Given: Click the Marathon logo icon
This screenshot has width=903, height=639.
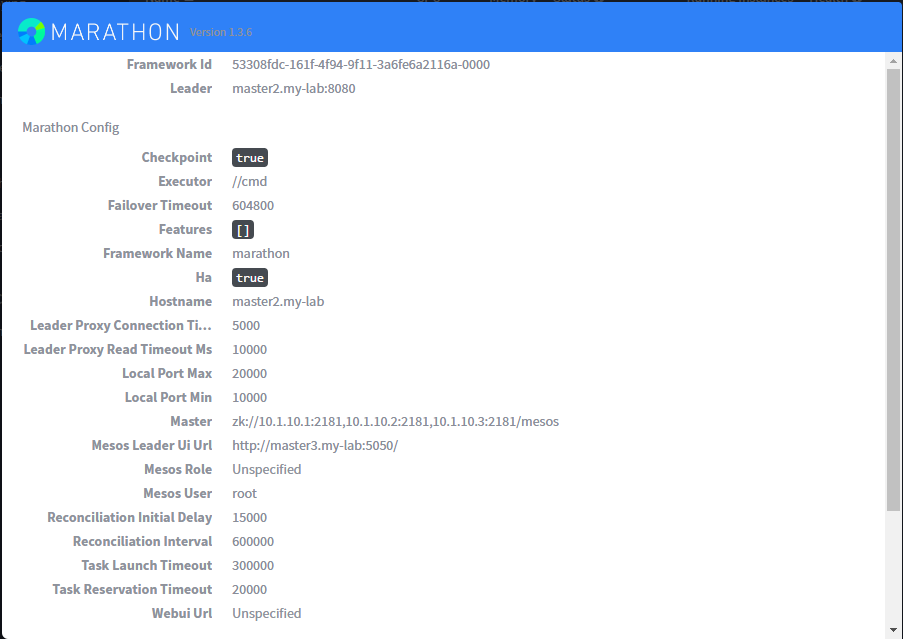Looking at the screenshot, I should click(x=31, y=31).
